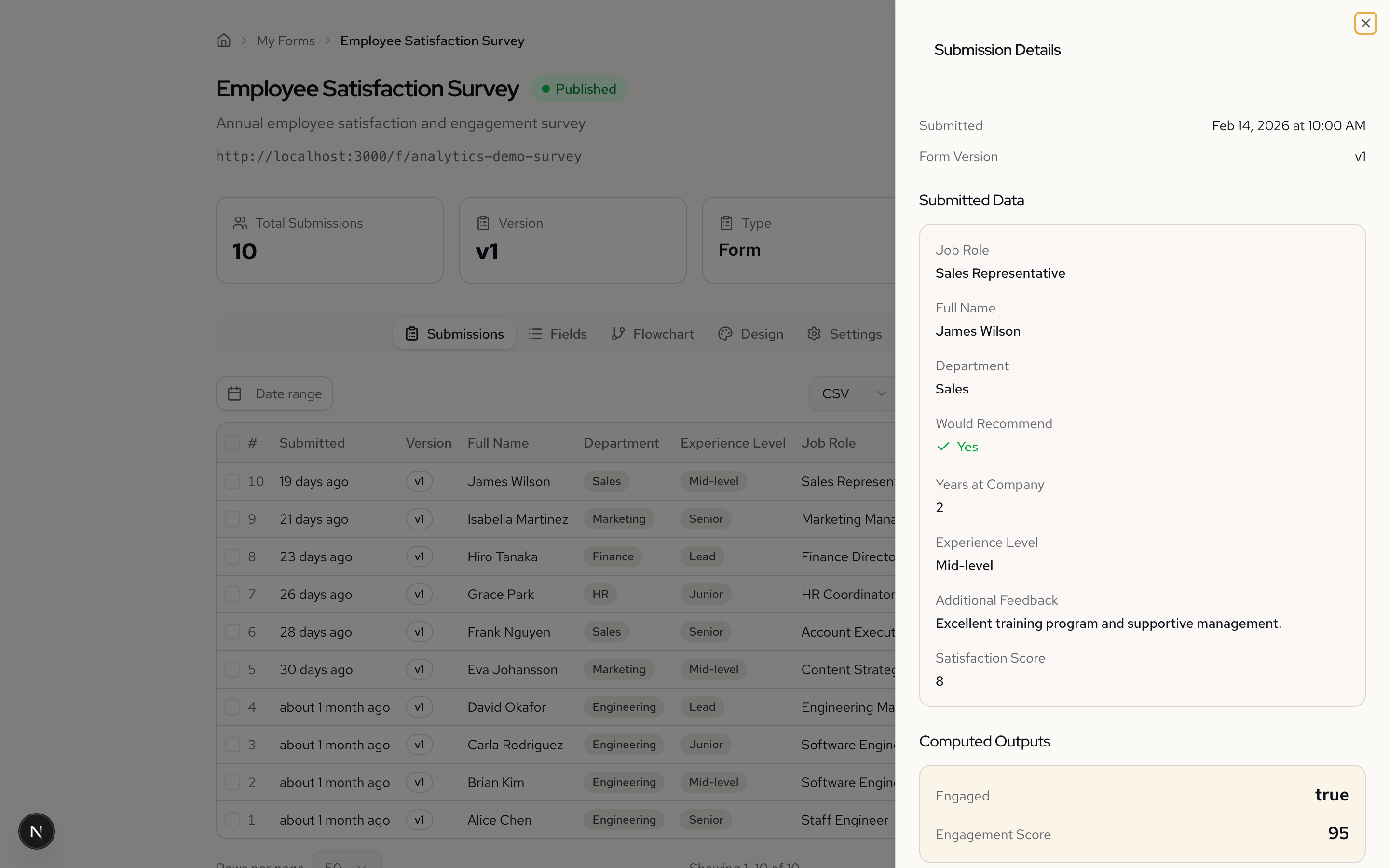Click the Type clipboard icon
This screenshot has width=1389, height=868.
click(x=726, y=223)
